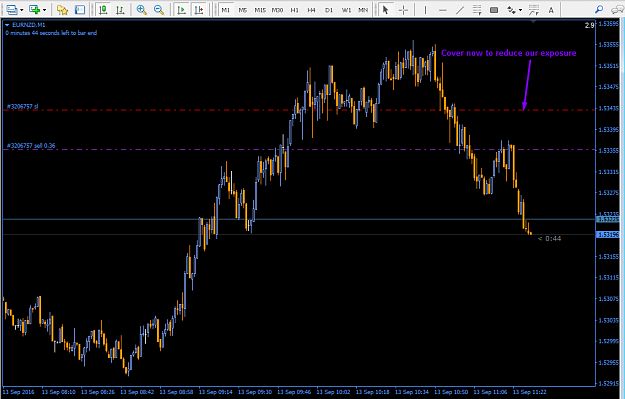Click the 1.53355 price axis label
This screenshot has width=625, height=399.
tap(609, 150)
